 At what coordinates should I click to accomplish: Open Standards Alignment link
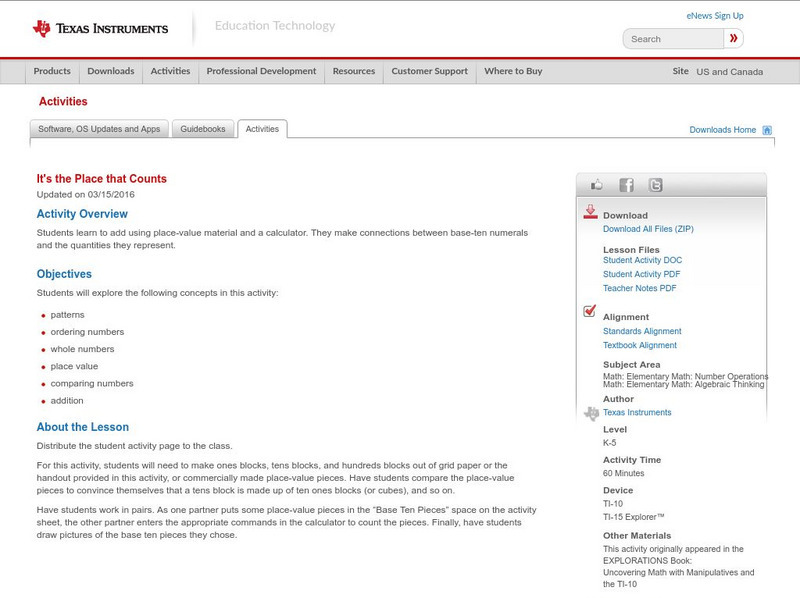[x=642, y=331]
